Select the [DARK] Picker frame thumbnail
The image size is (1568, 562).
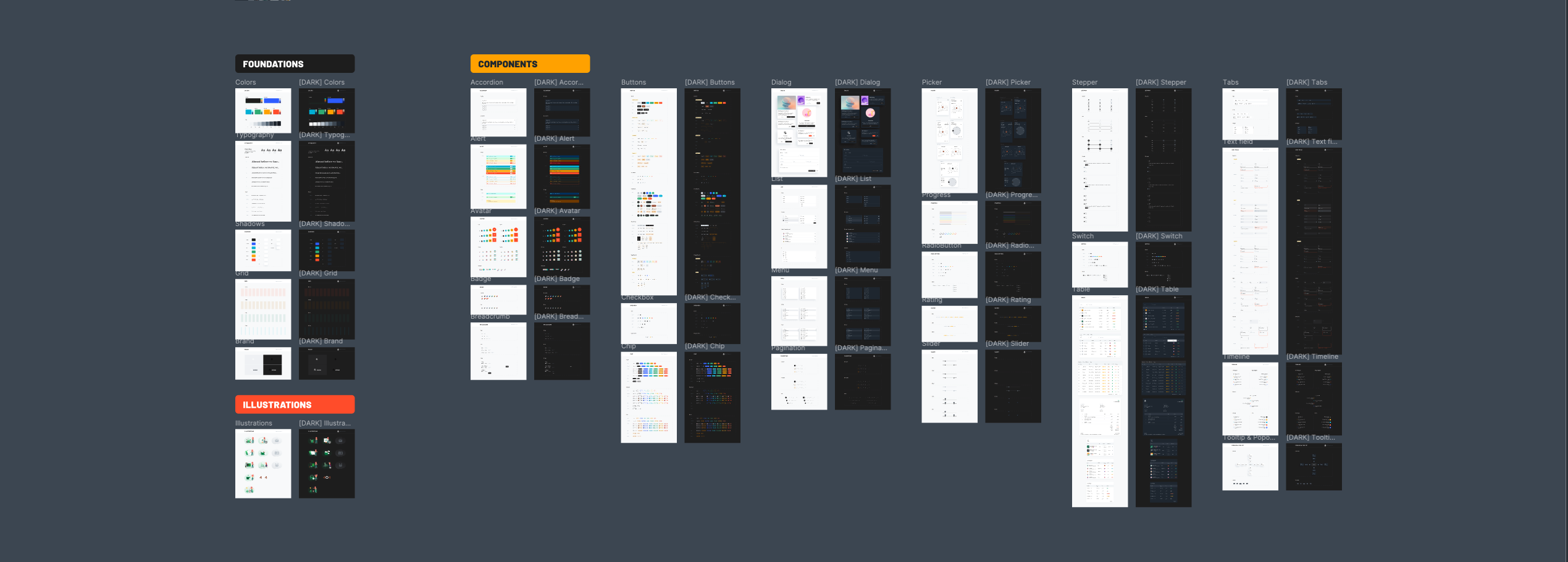[1013, 140]
